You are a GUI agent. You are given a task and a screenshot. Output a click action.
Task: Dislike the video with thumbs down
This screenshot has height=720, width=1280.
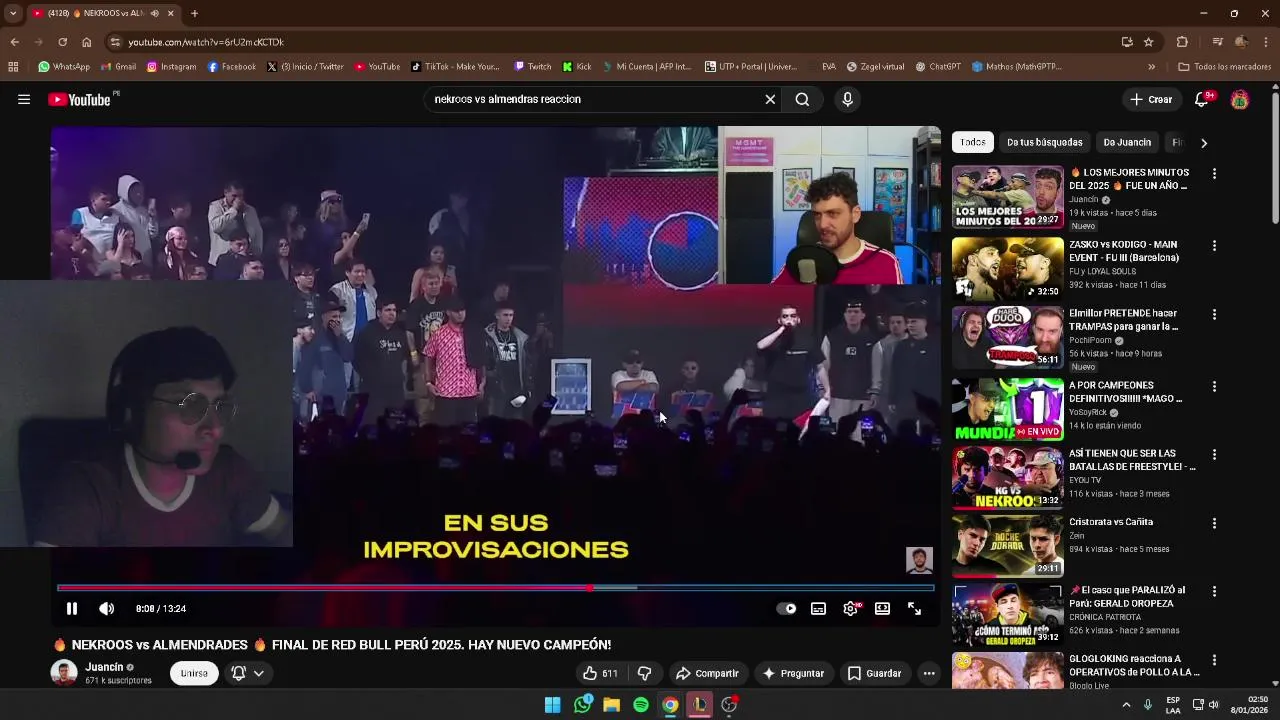pos(644,673)
